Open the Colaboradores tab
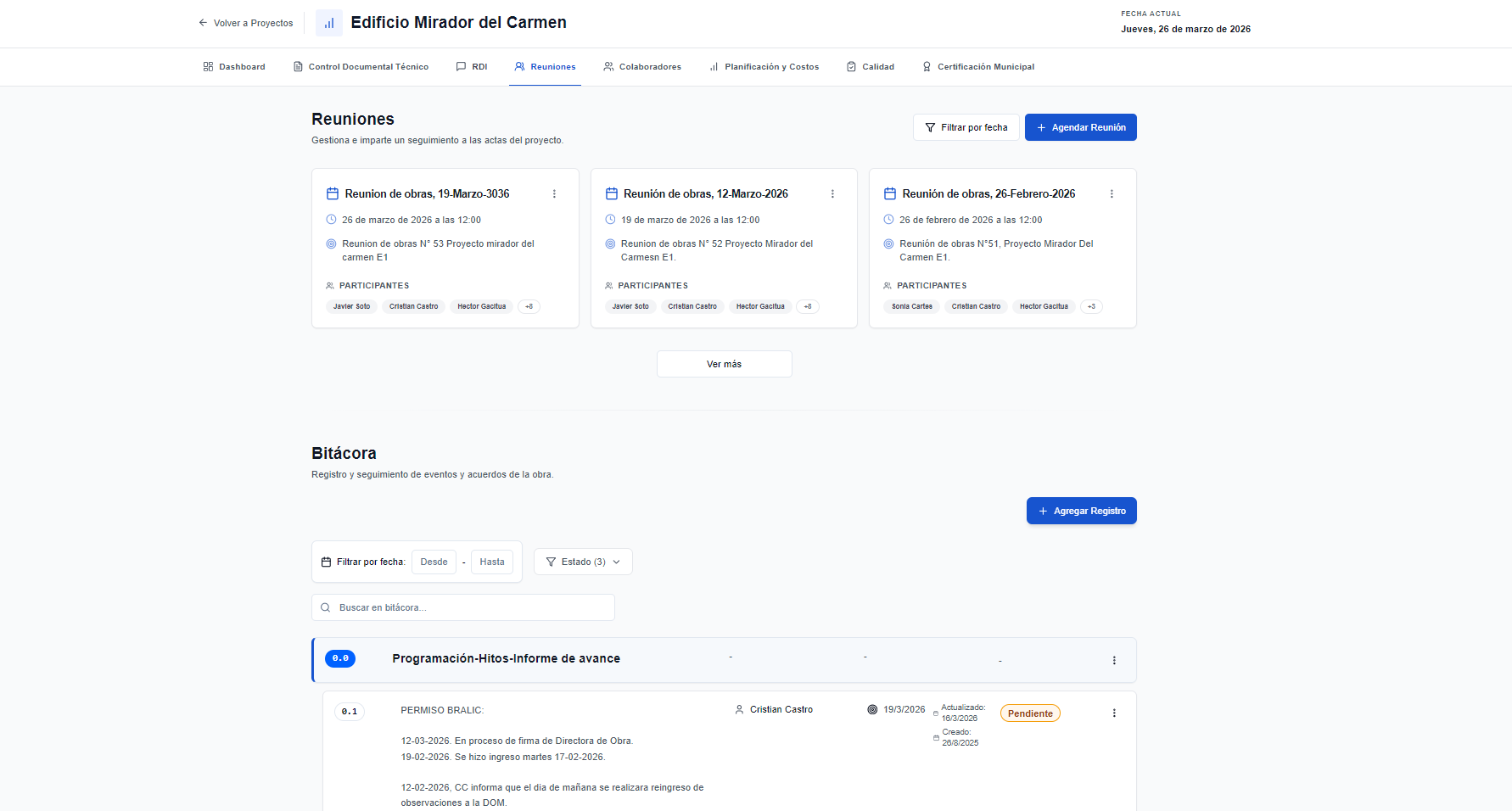This screenshot has height=811, width=1512. click(x=642, y=67)
